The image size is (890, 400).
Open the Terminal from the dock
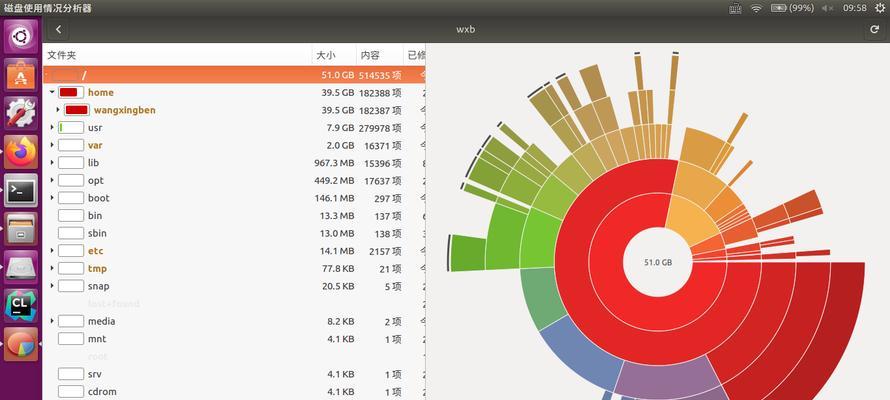point(20,190)
